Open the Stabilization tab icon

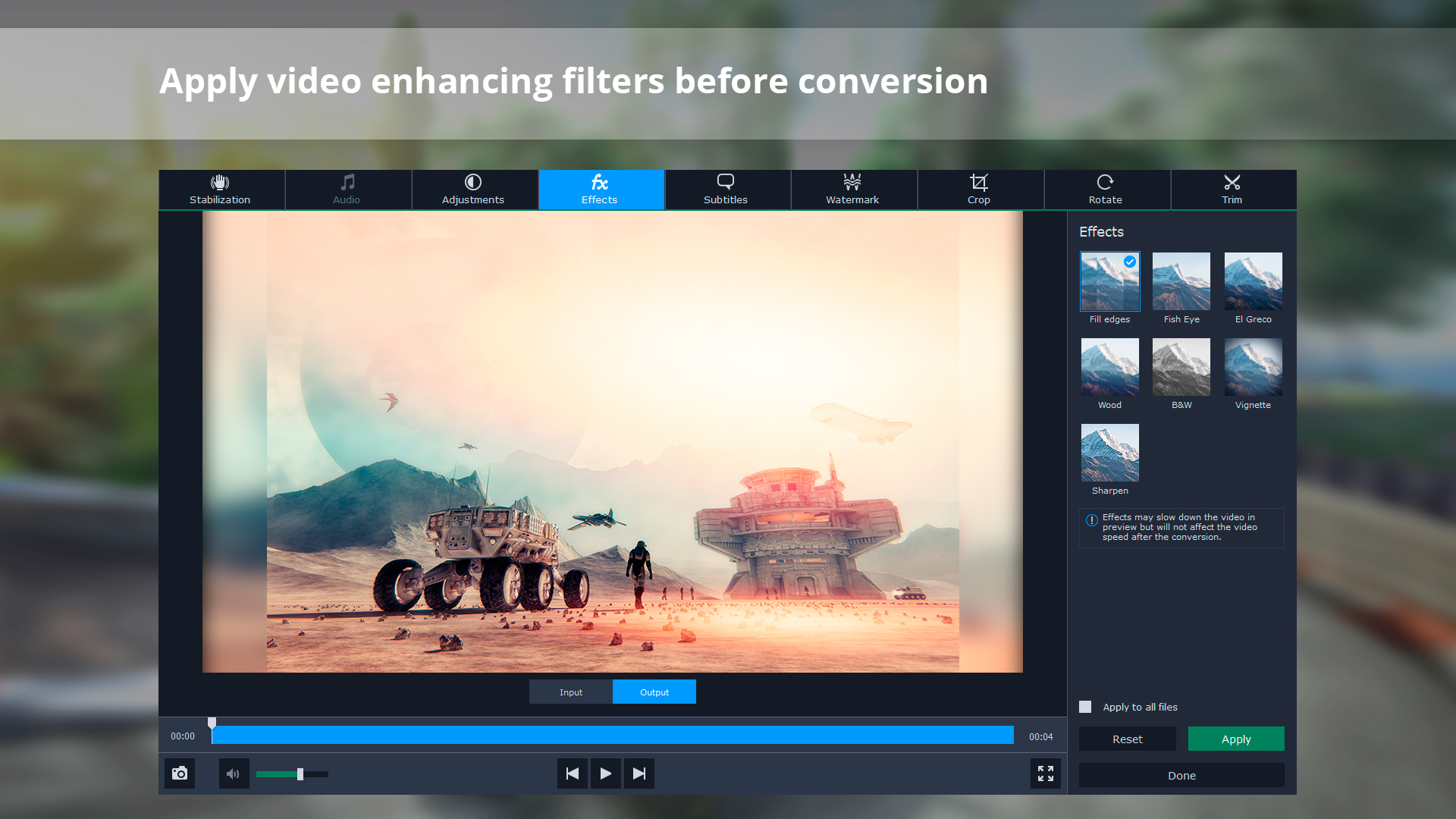[x=219, y=182]
